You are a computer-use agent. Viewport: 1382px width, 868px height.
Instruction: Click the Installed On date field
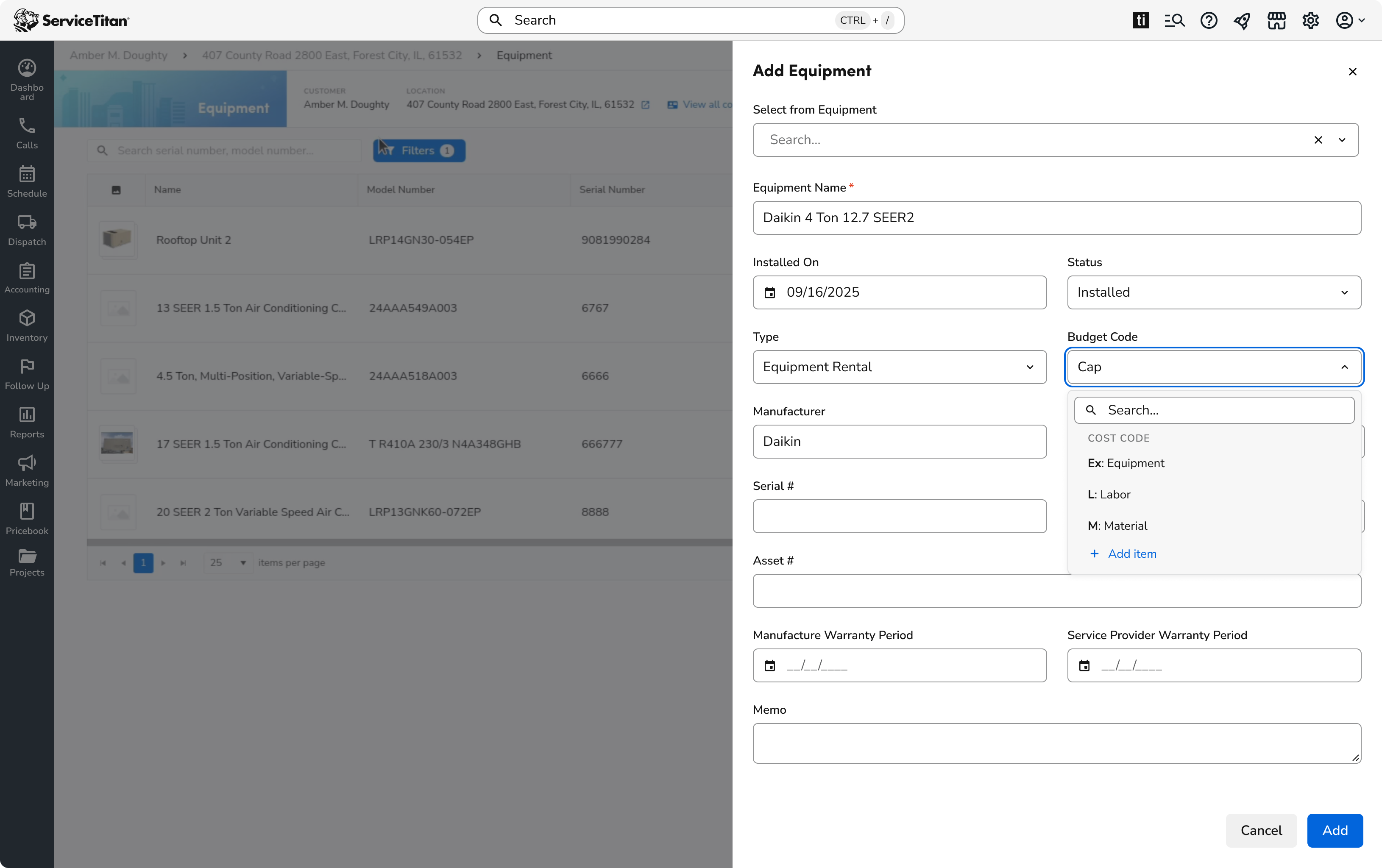[899, 292]
